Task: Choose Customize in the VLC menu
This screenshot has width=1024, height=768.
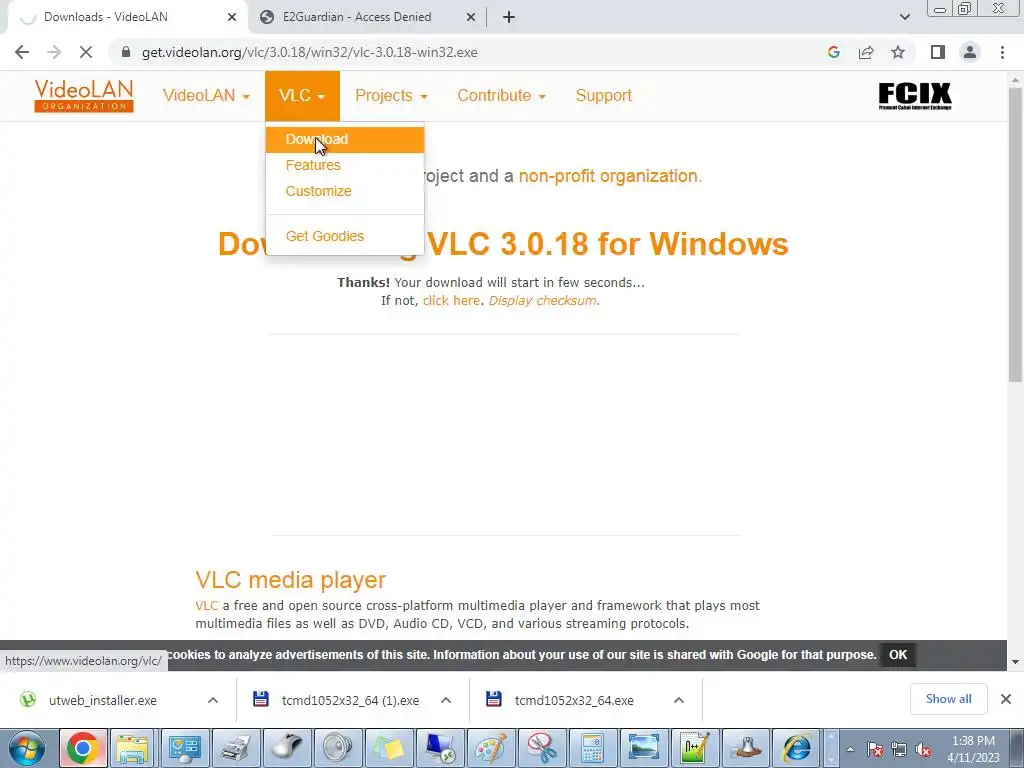Action: click(x=345, y=191)
